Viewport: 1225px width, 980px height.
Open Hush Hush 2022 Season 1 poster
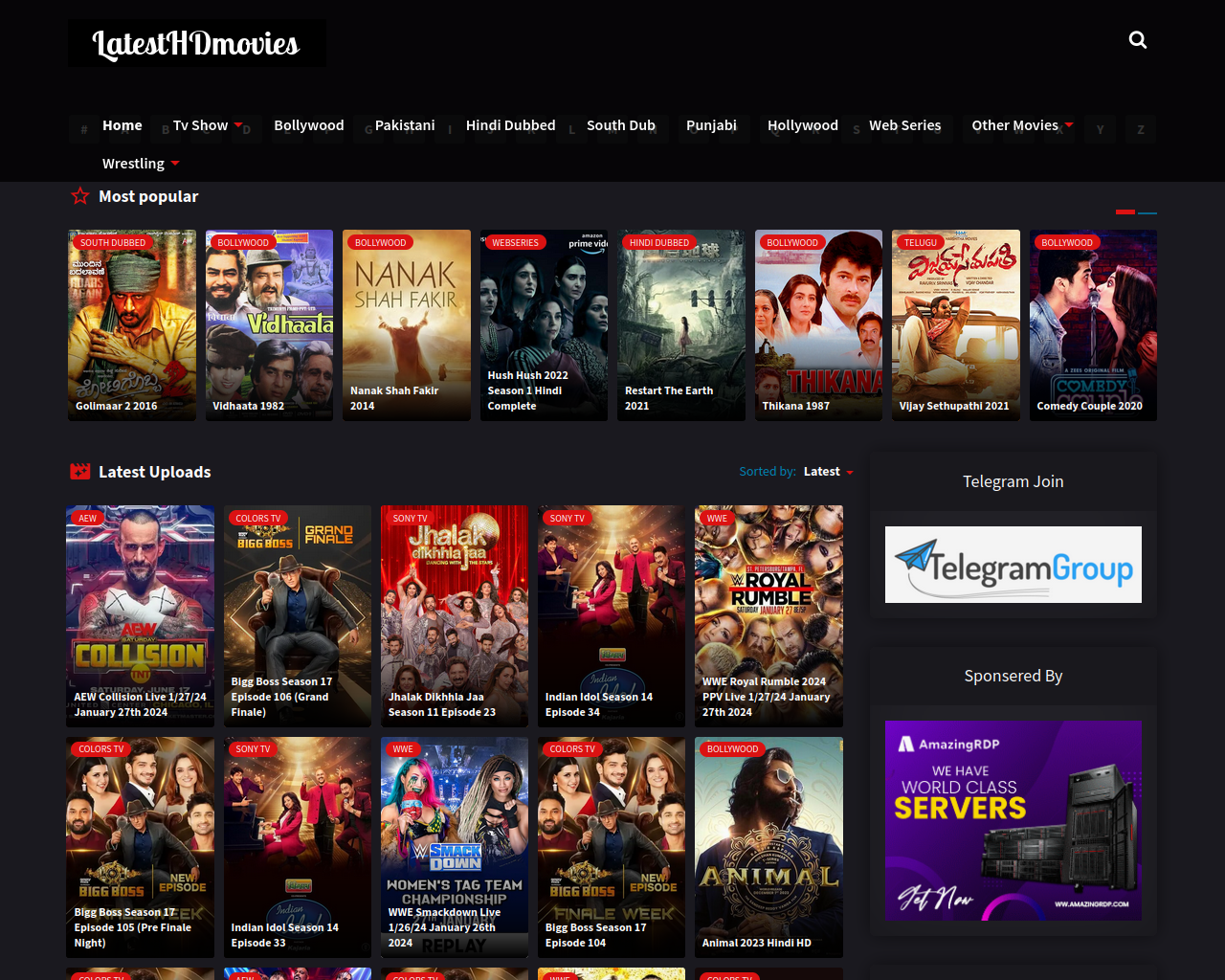[x=544, y=325]
